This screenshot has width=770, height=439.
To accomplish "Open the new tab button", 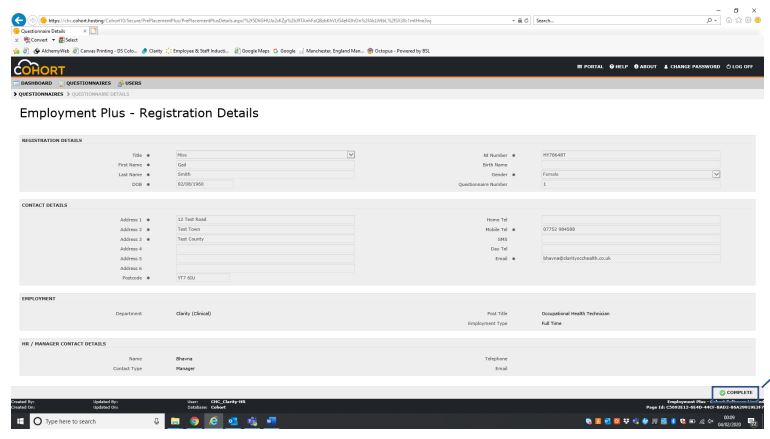I will 93,31.
